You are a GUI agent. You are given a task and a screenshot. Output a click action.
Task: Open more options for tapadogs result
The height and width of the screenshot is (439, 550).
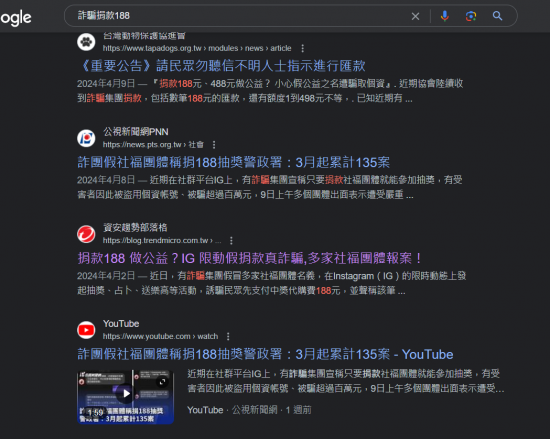(x=302, y=48)
